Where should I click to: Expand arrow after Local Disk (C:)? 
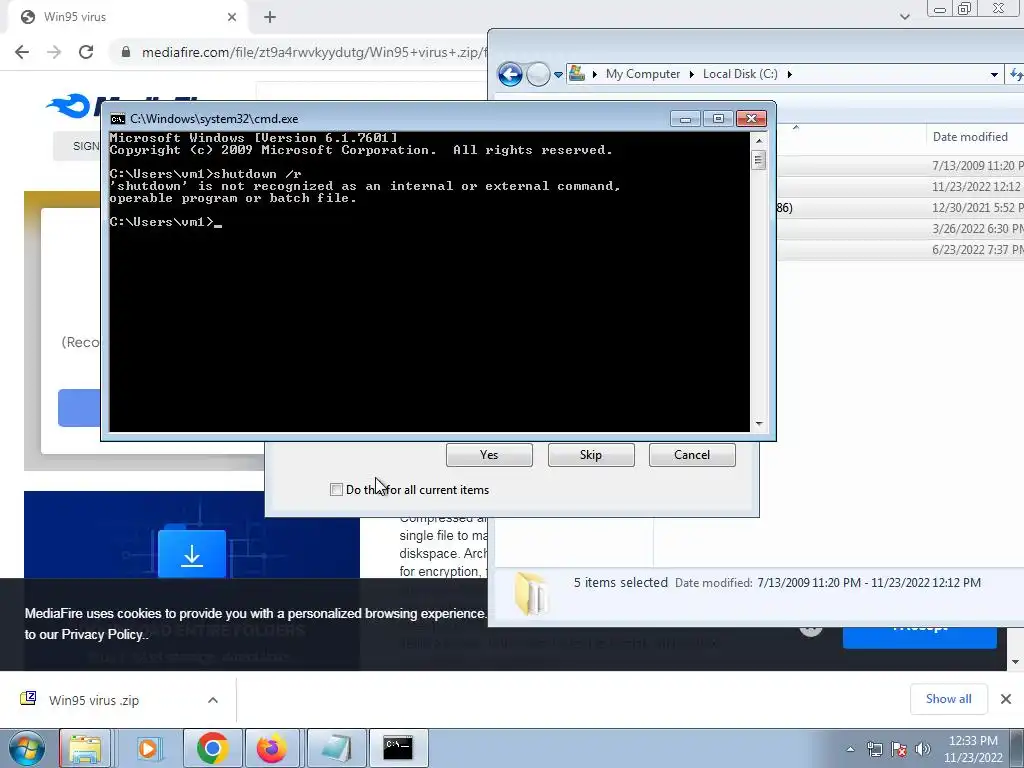click(x=790, y=74)
